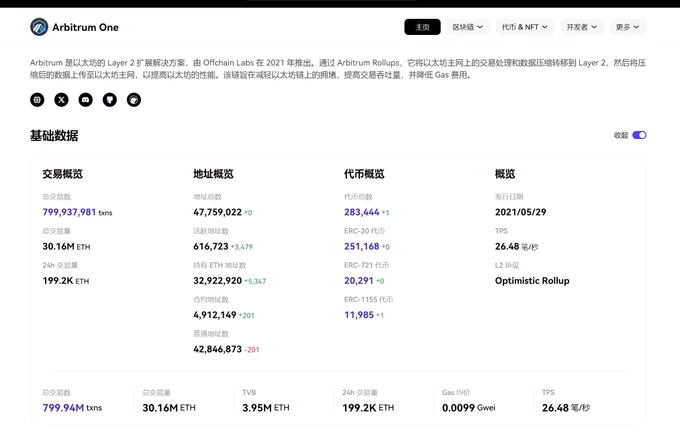Image resolution: width=680 pixels, height=440 pixels.
Task: Click the 2021/05/29 launch date value
Action: 520,212
